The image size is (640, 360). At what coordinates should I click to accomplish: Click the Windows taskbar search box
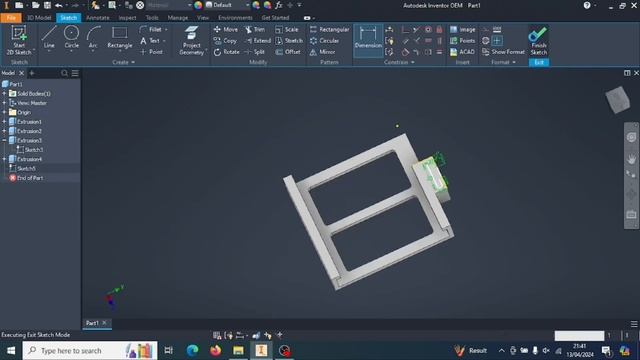90,351
